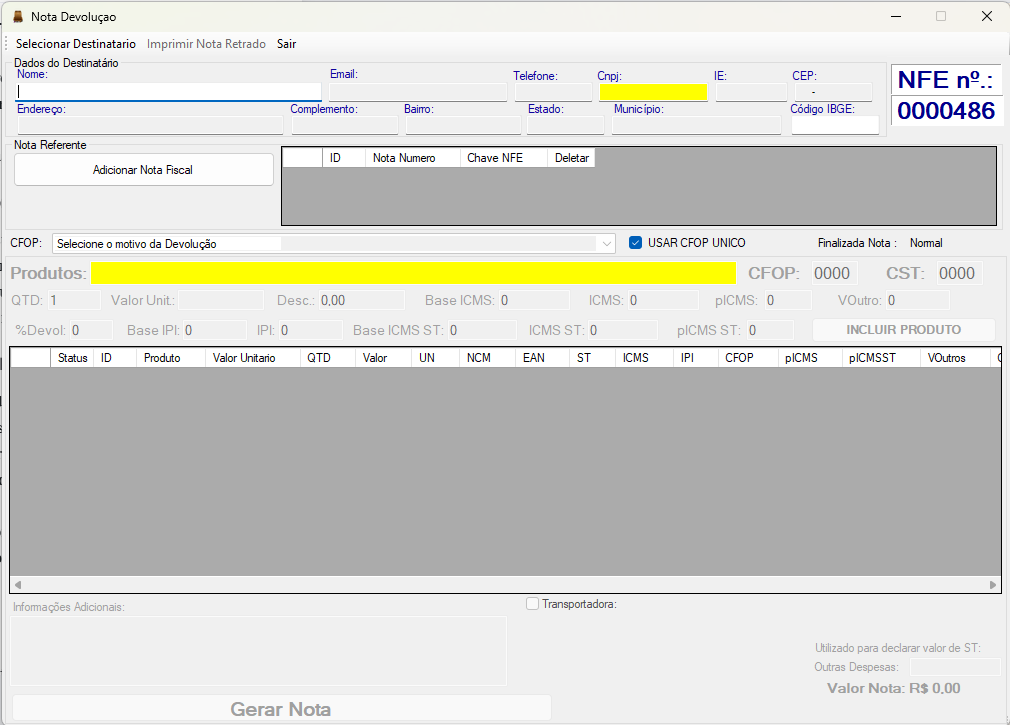Click the Status column header in products grid
The height and width of the screenshot is (725, 1010).
[72, 358]
